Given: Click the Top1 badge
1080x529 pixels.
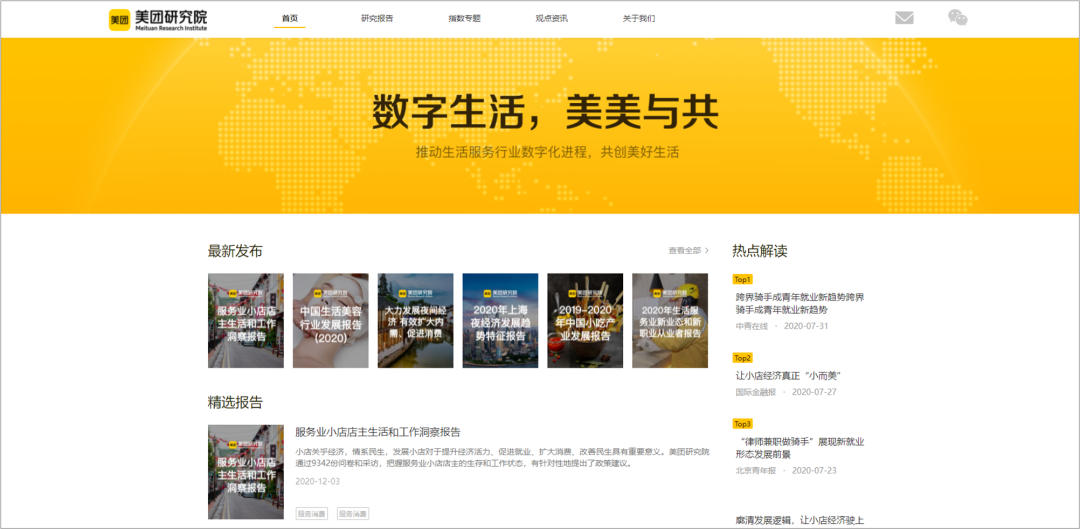Looking at the screenshot, I should [743, 279].
